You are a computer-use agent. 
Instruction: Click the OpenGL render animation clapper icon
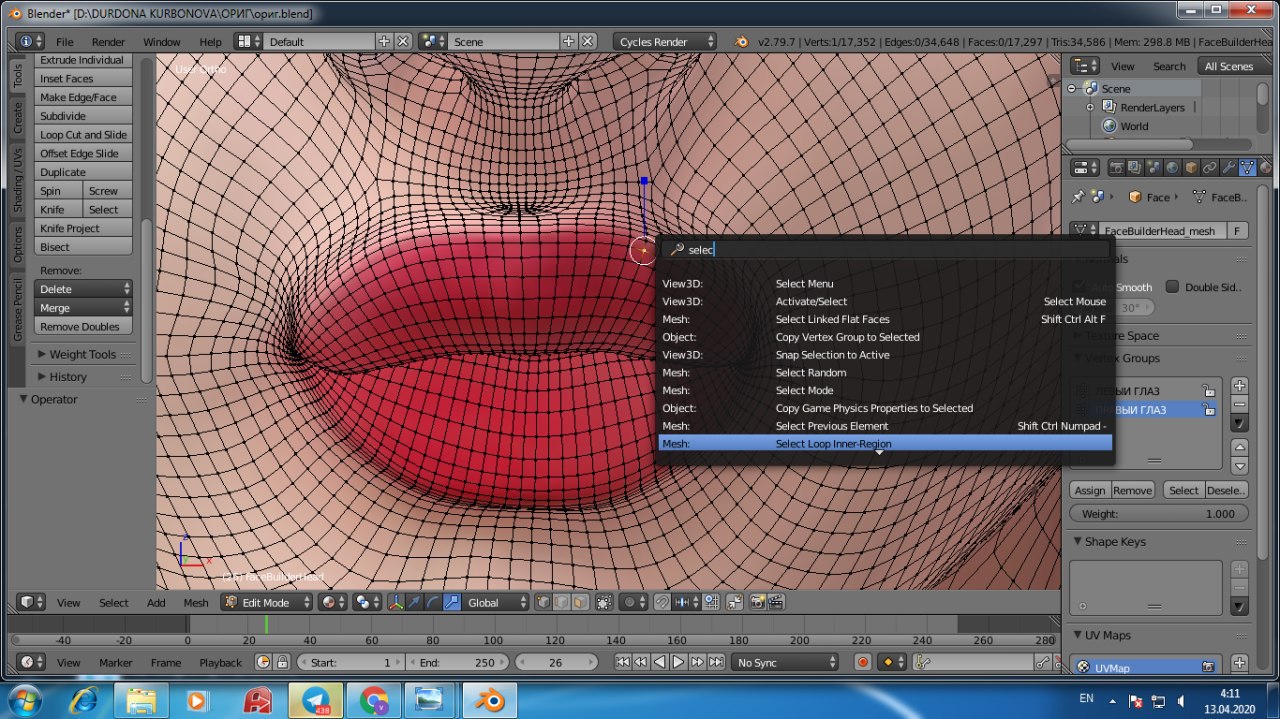click(776, 602)
